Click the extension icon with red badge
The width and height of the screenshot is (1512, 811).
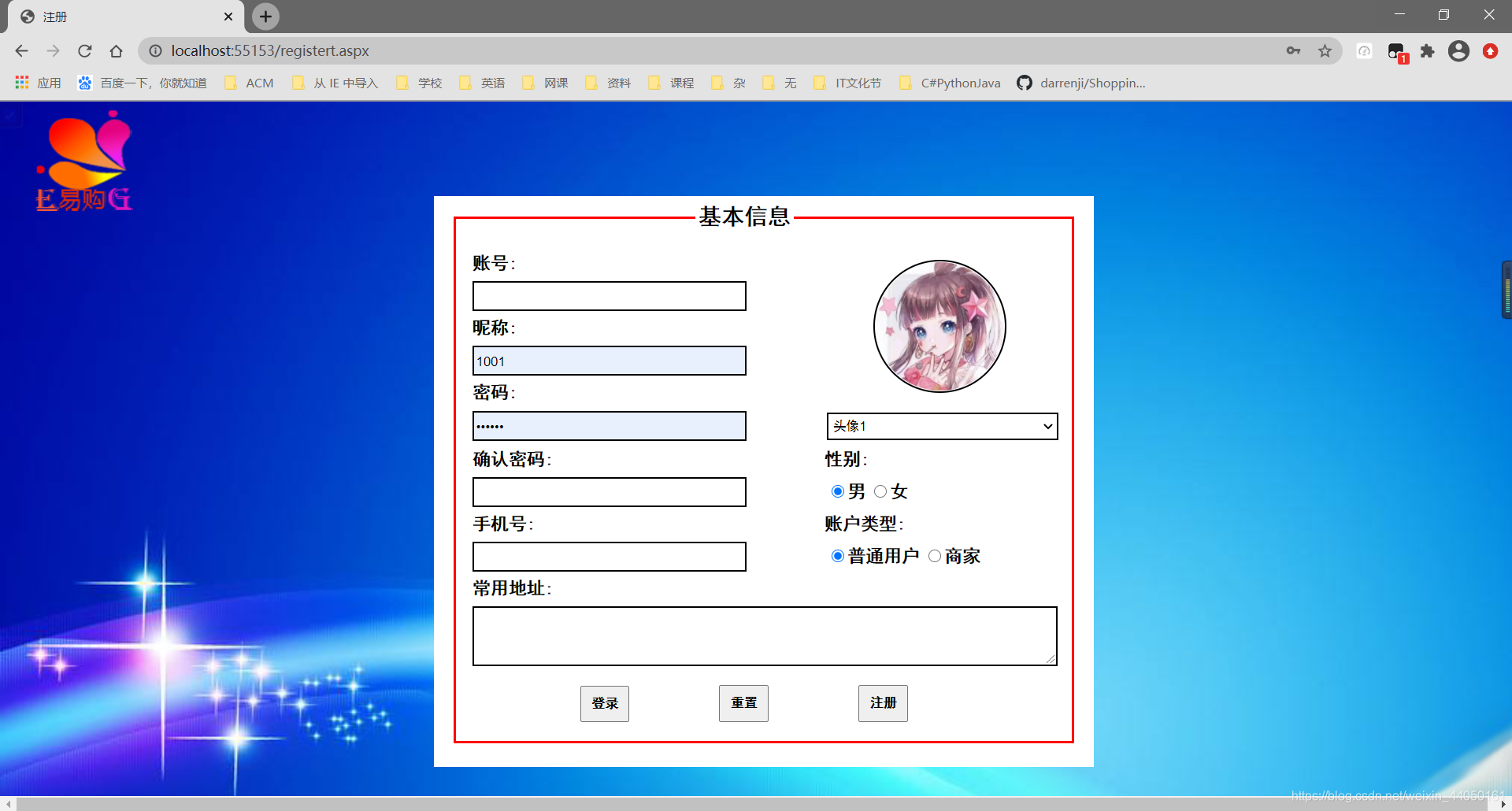tap(1397, 52)
